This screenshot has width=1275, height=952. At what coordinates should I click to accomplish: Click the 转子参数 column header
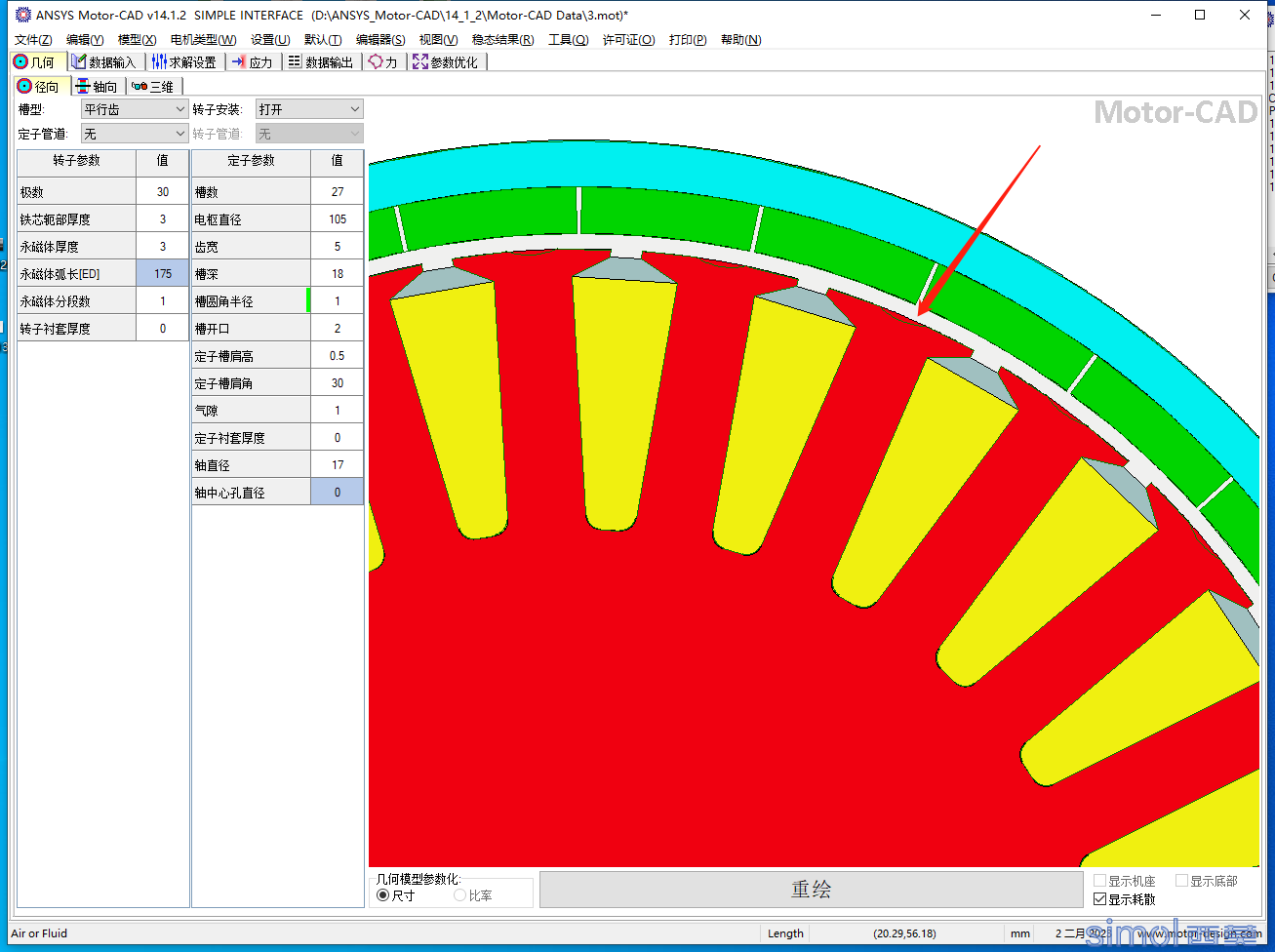77,161
